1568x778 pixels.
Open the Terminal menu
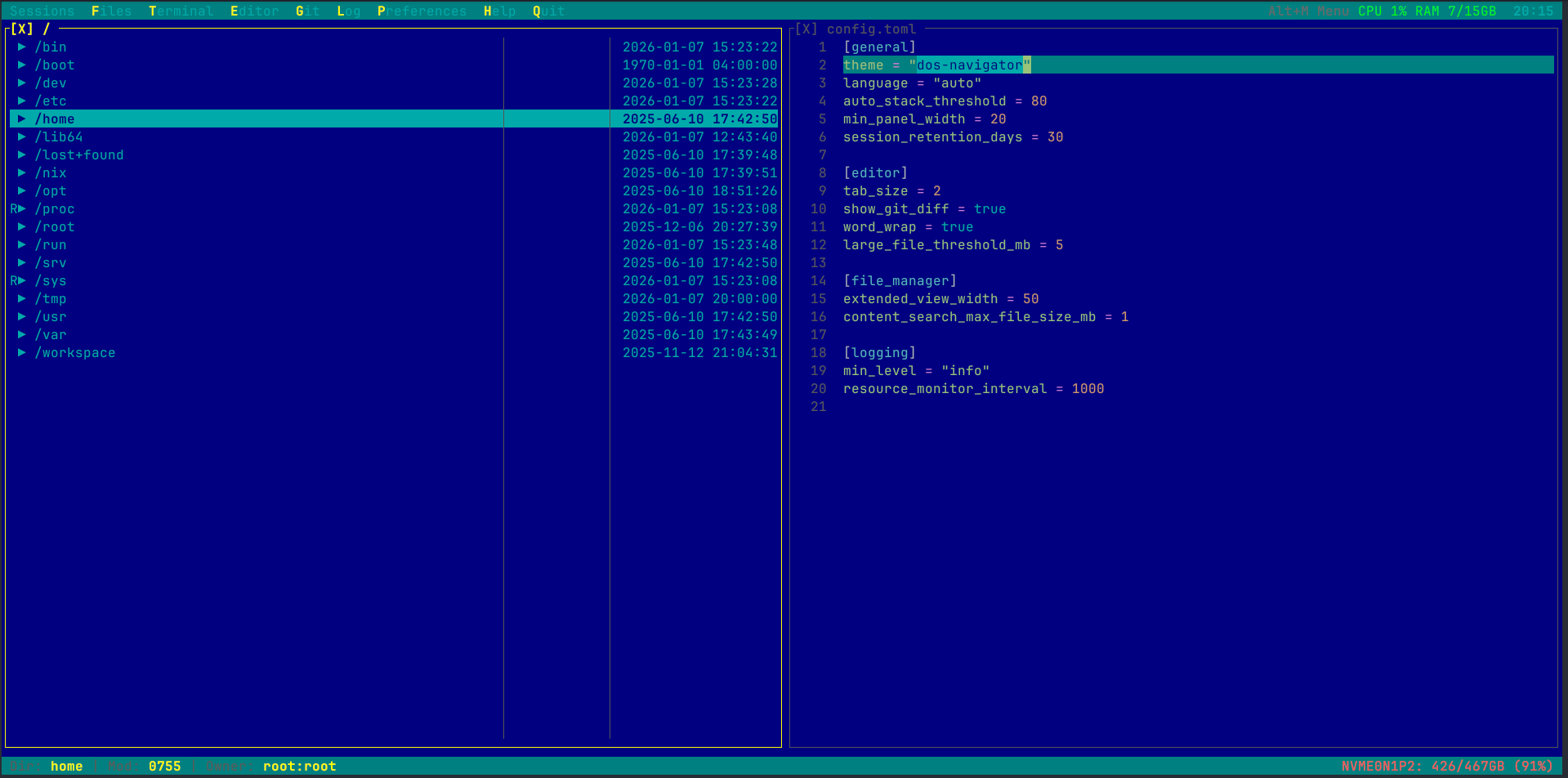coord(181,11)
